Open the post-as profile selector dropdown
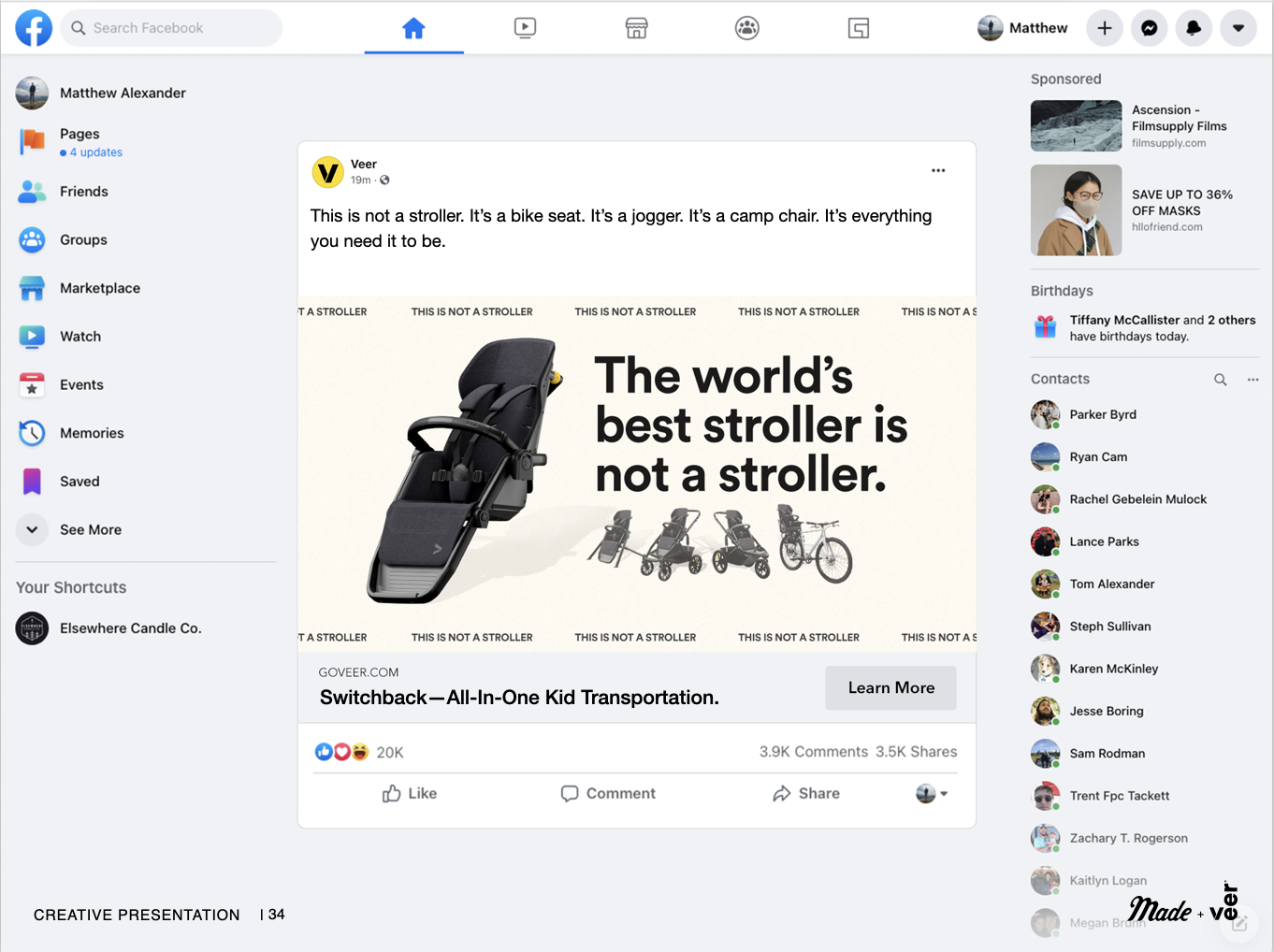1274x952 pixels. pos(932,793)
